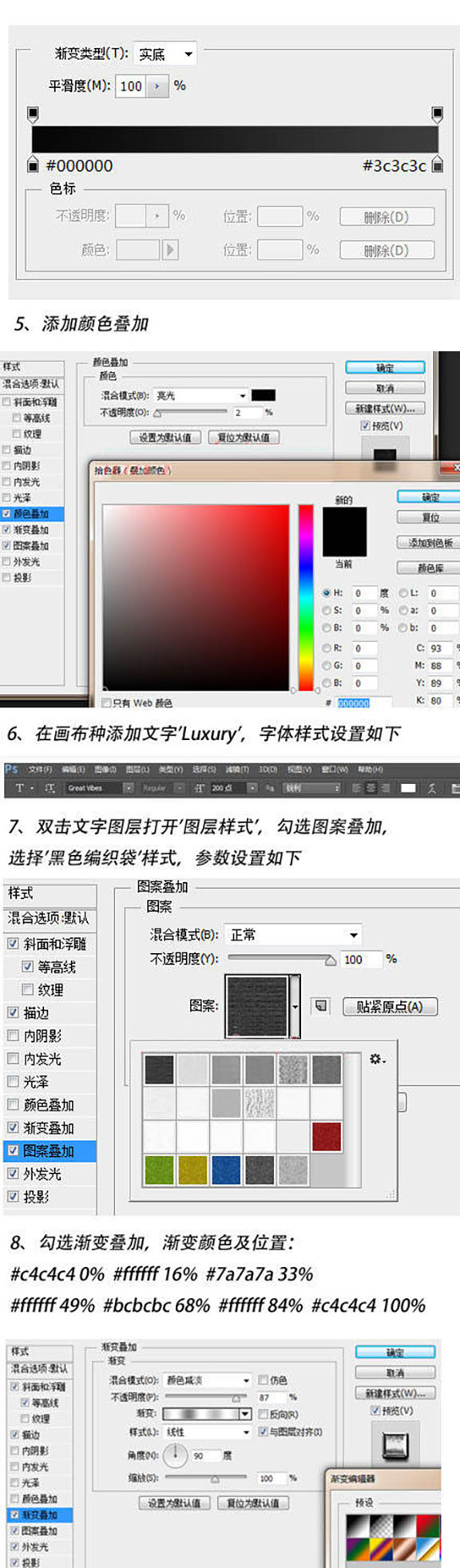Enable the 内阴影 checkbox in large styles list
The height and width of the screenshot is (1568, 460).
click(13, 1035)
